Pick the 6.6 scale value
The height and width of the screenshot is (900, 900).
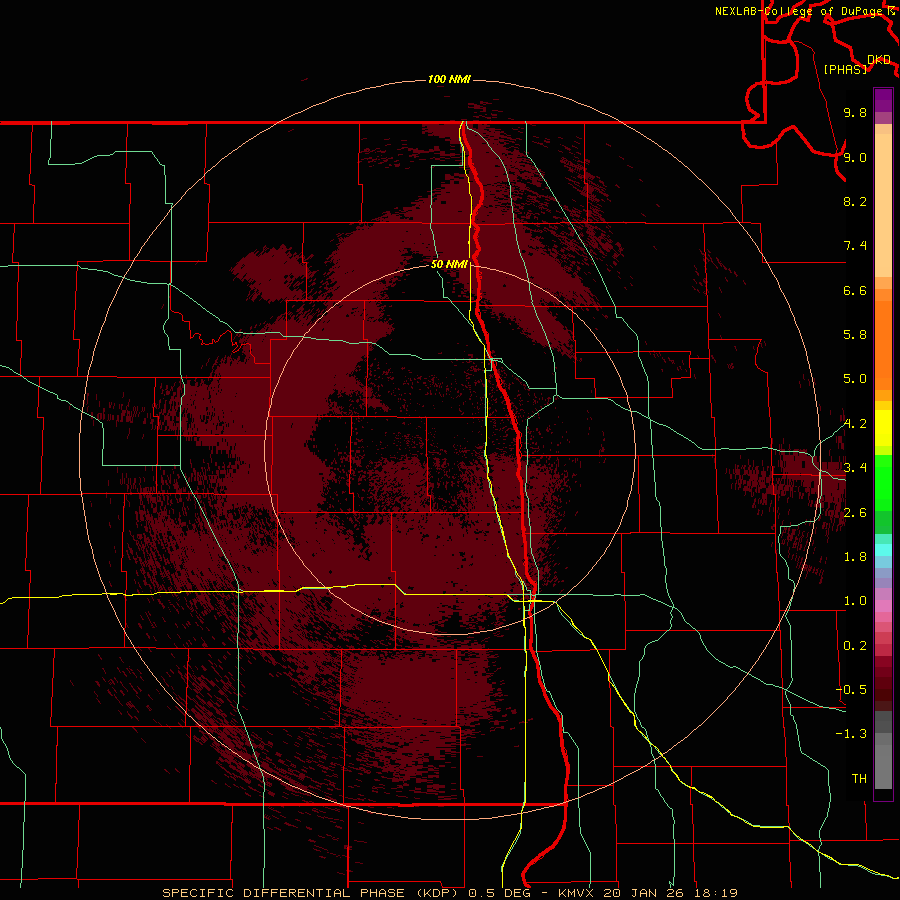pyautogui.click(x=855, y=290)
